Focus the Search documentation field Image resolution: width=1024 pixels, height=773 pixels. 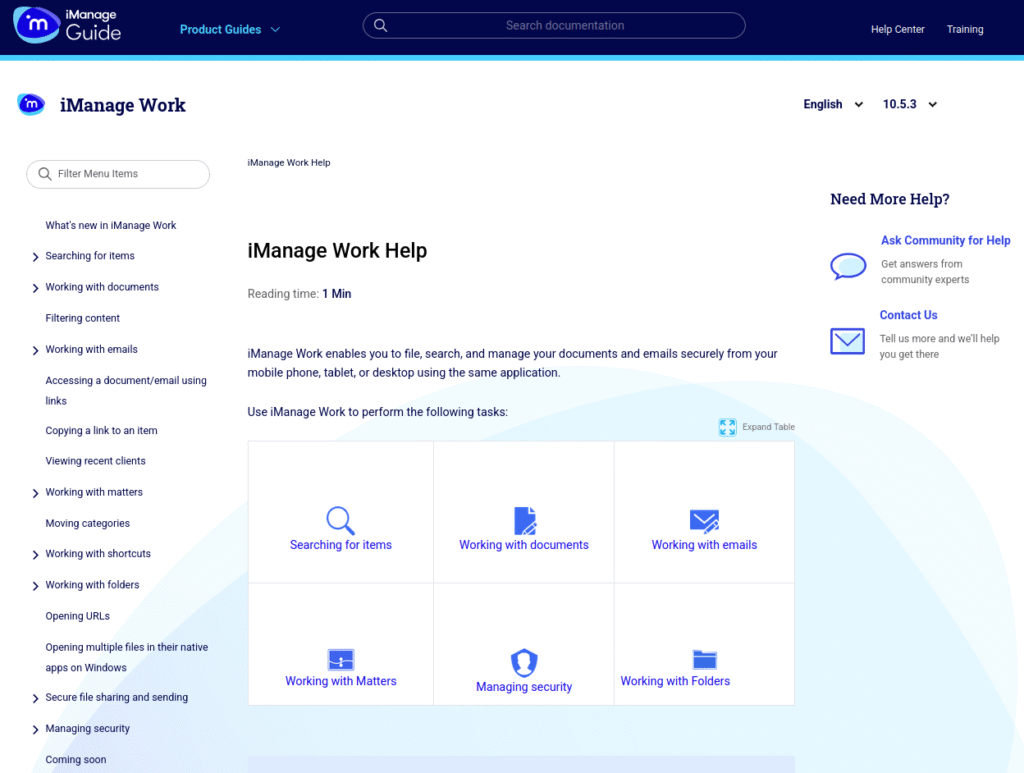(x=554, y=25)
